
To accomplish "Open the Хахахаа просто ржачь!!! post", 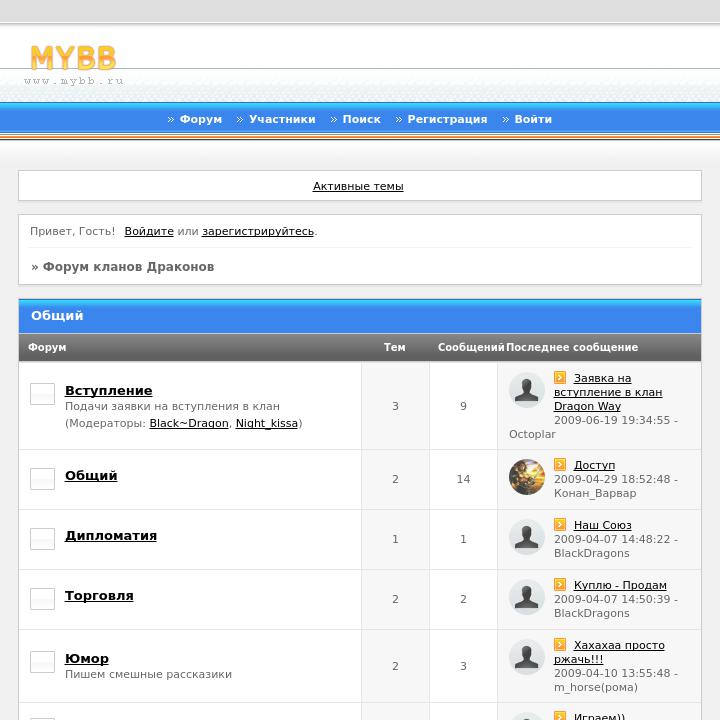I will (609, 652).
